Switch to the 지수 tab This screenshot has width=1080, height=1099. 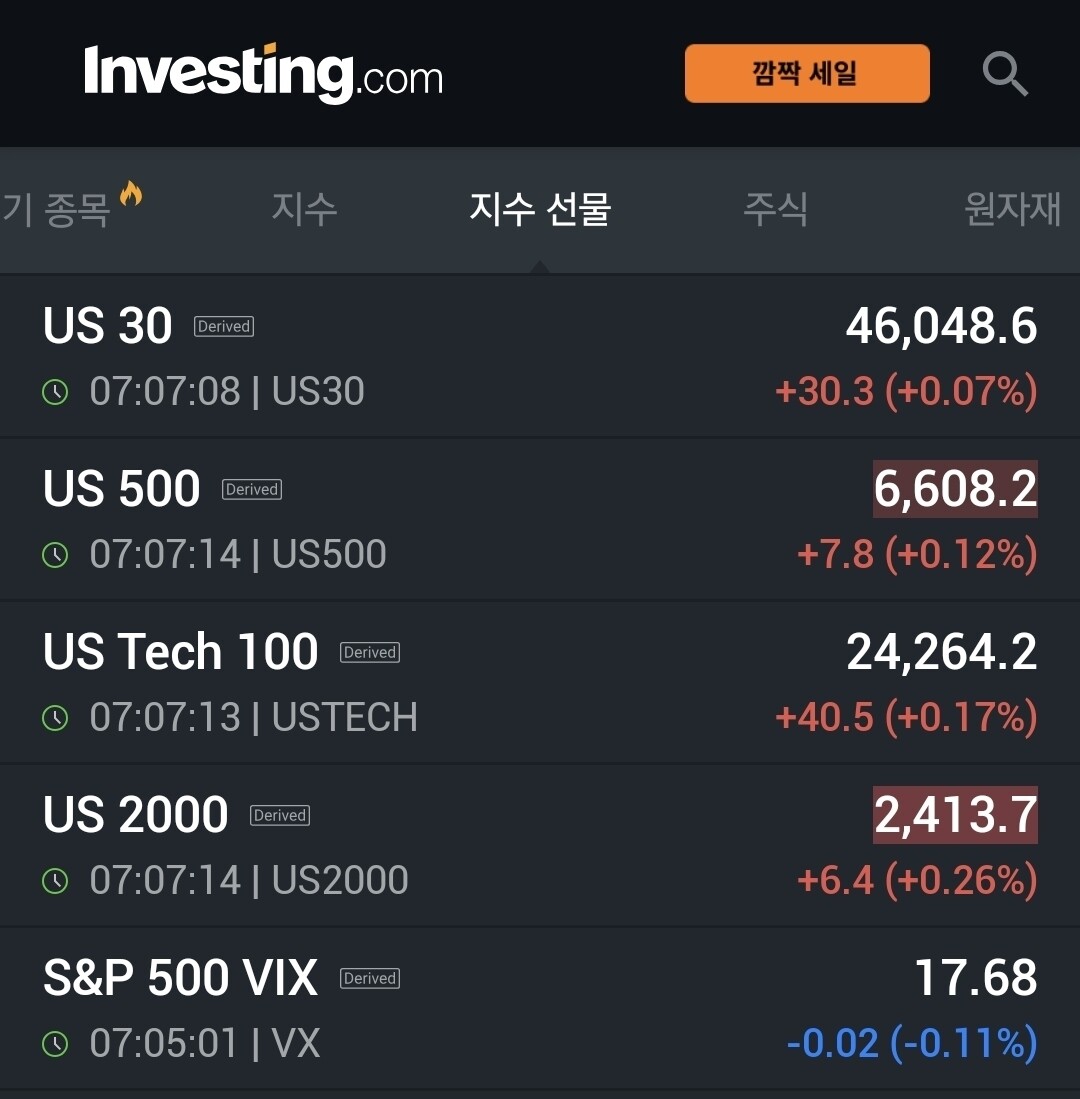[x=304, y=209]
